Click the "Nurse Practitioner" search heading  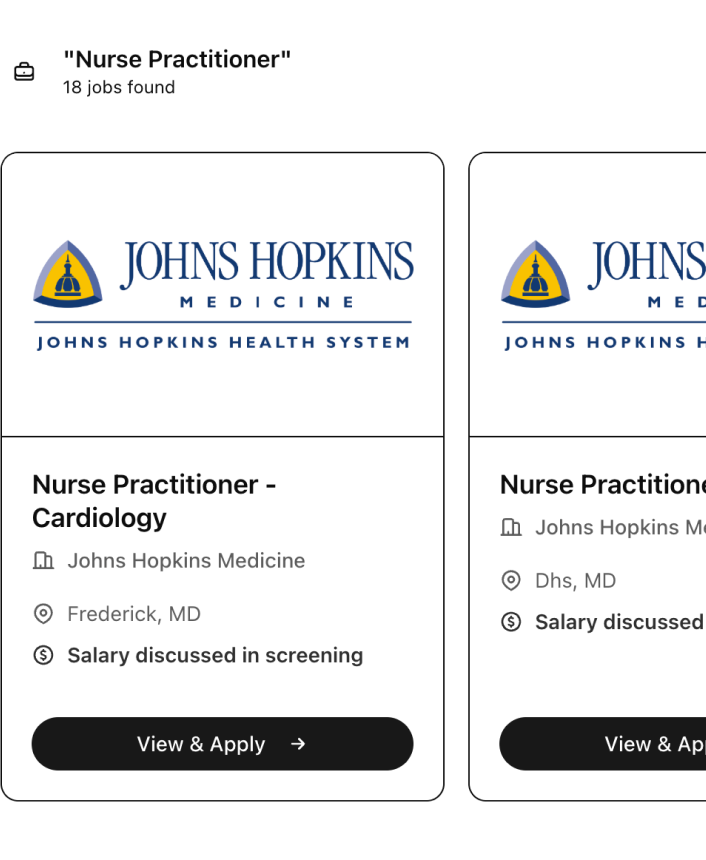pos(177,60)
